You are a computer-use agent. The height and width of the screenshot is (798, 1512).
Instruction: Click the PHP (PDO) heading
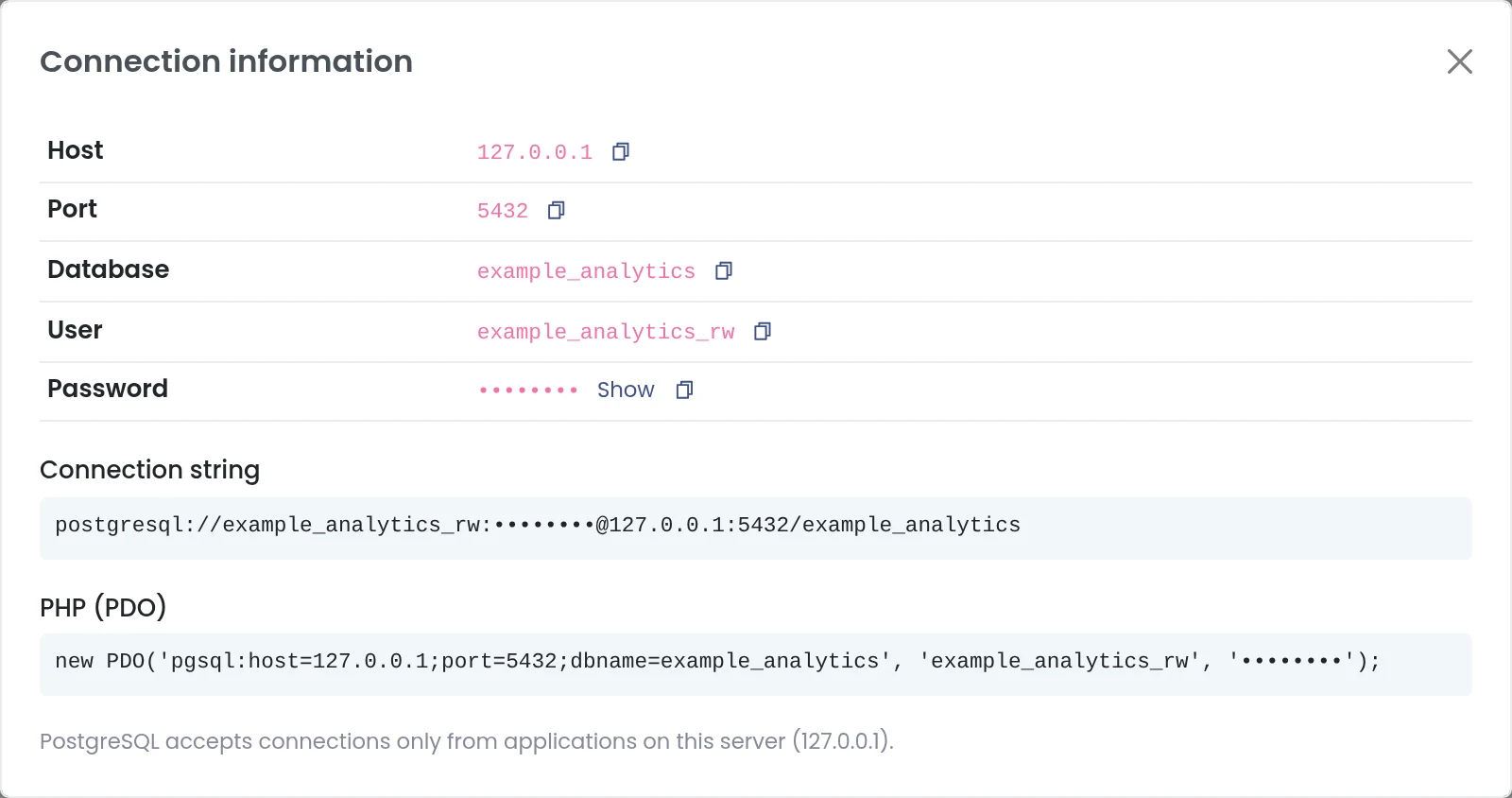[x=103, y=607]
